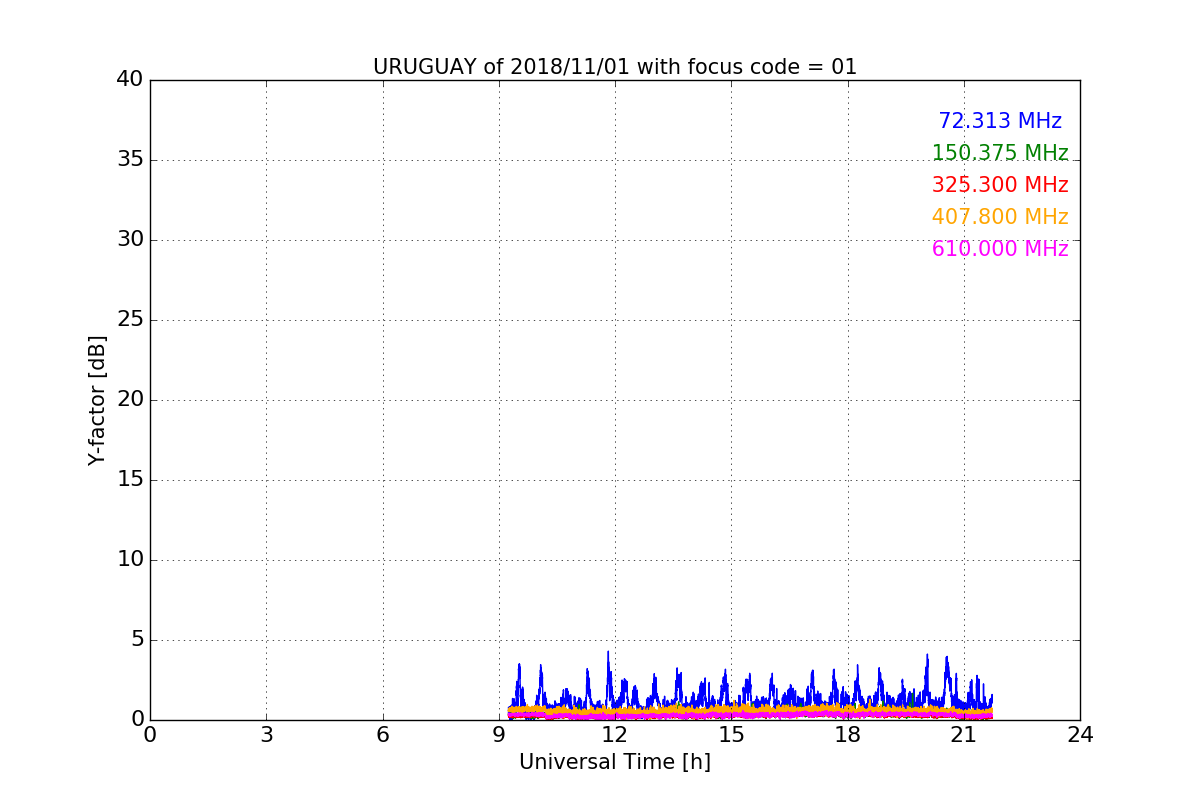Click the Universal Time [h] axis label
The width and height of the screenshot is (1200, 800).
click(615, 762)
